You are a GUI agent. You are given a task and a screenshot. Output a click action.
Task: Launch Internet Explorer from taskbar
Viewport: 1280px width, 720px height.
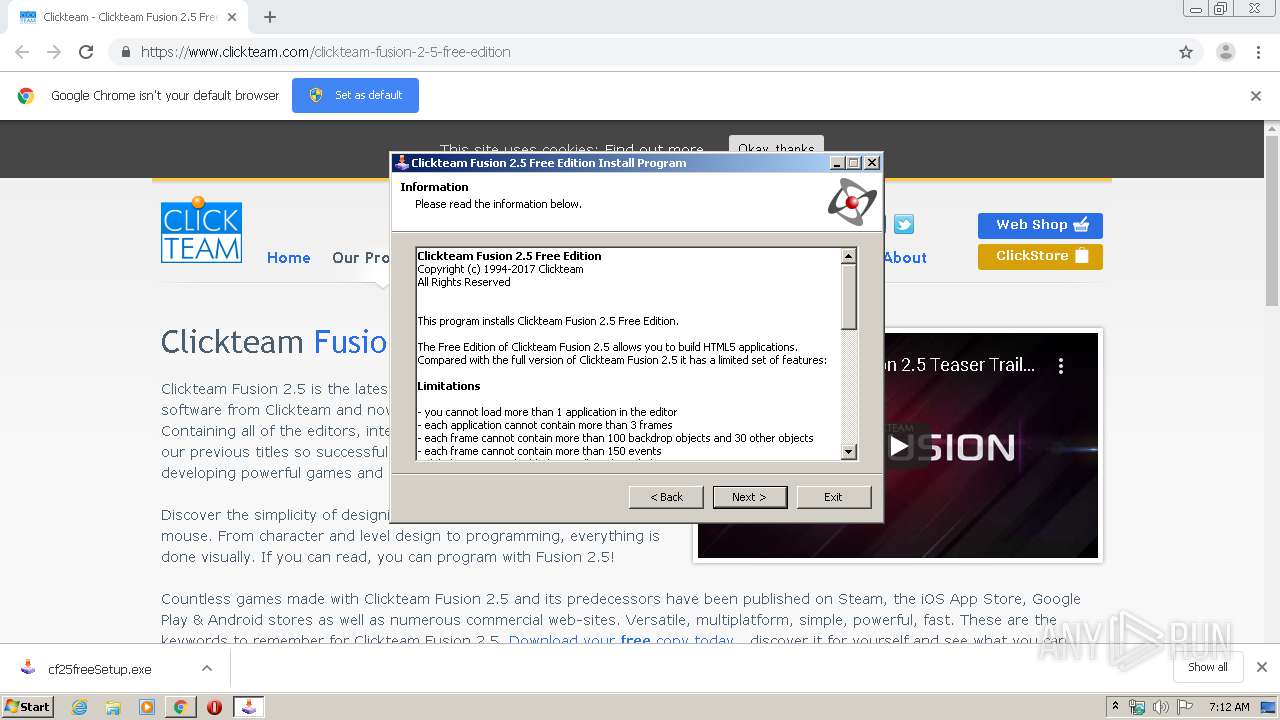(x=79, y=707)
